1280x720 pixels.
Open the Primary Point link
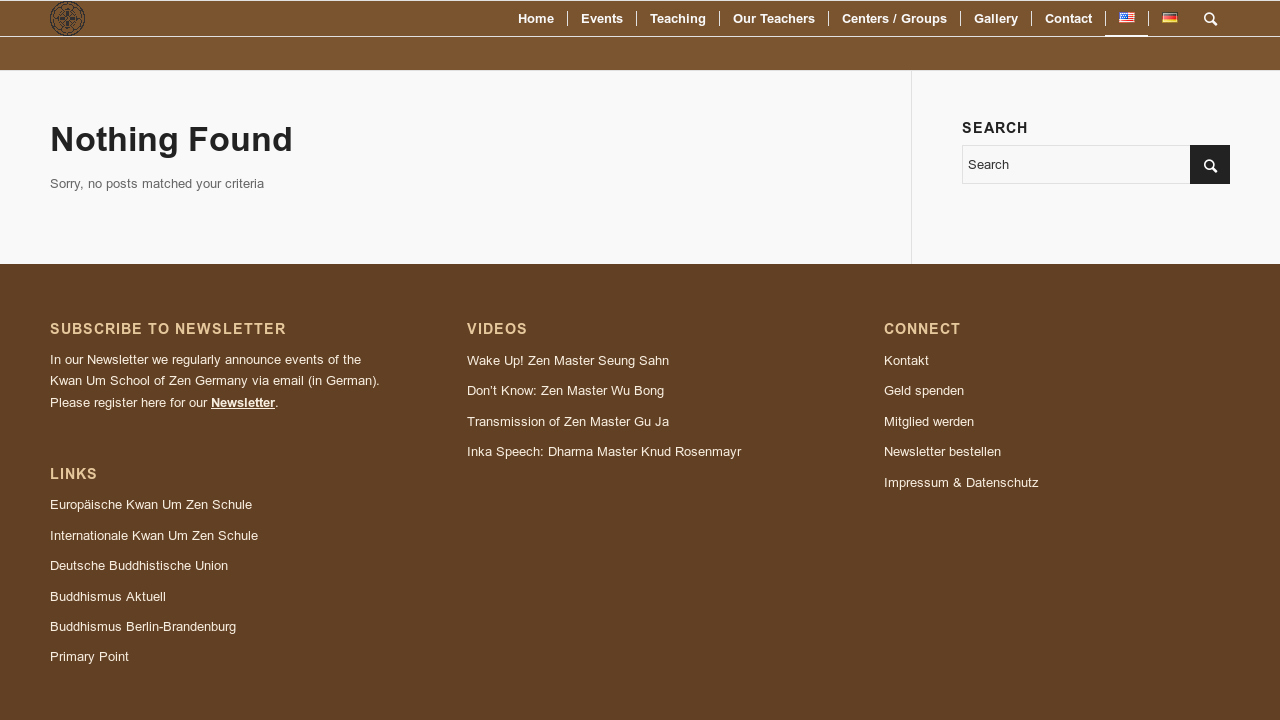point(89,657)
